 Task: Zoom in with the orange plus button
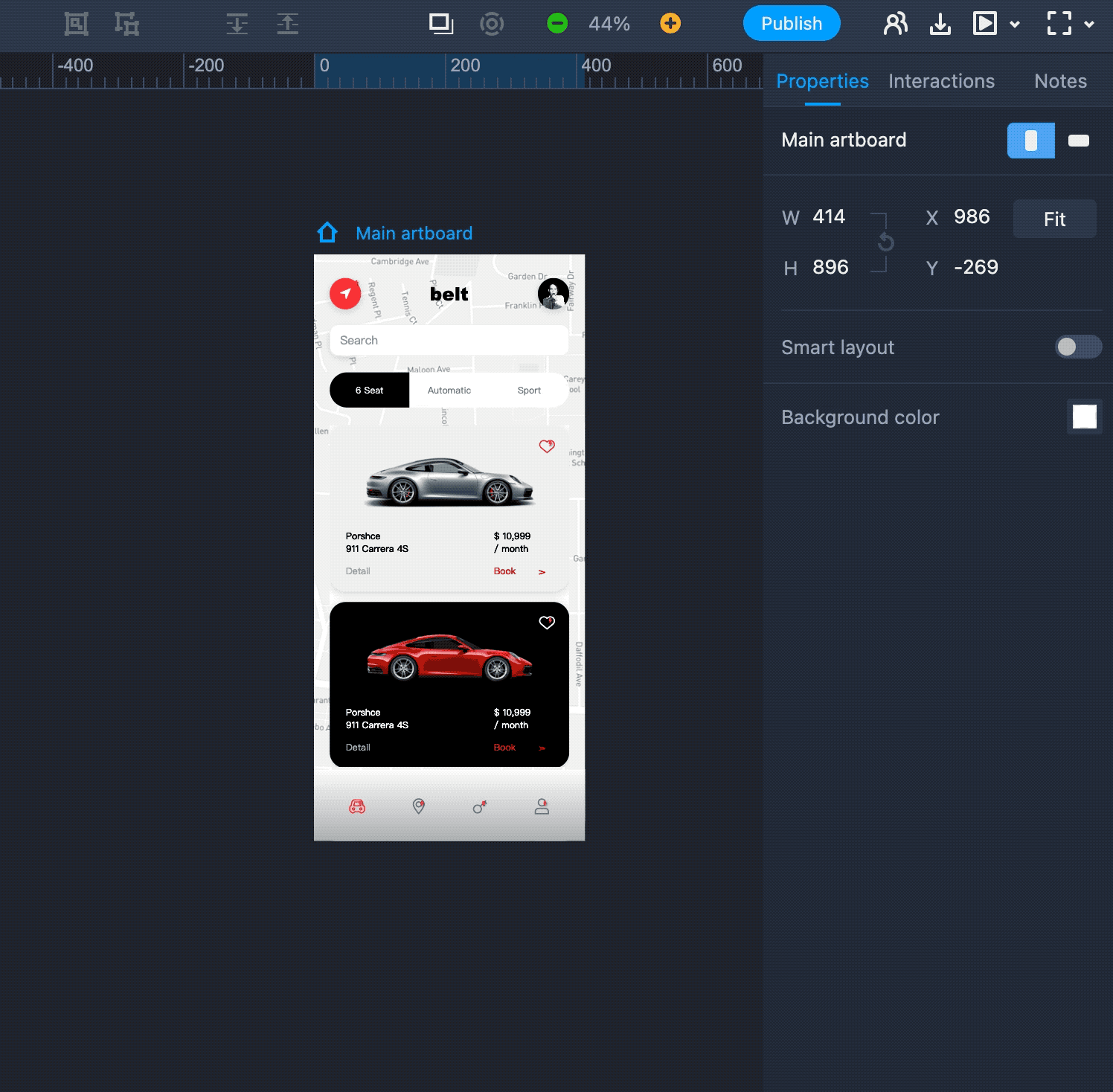pos(670,23)
